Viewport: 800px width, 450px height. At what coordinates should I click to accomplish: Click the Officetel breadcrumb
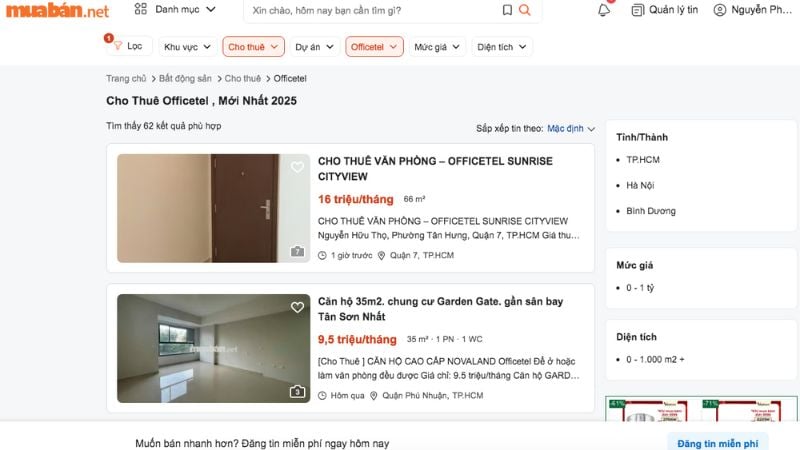[x=290, y=79]
